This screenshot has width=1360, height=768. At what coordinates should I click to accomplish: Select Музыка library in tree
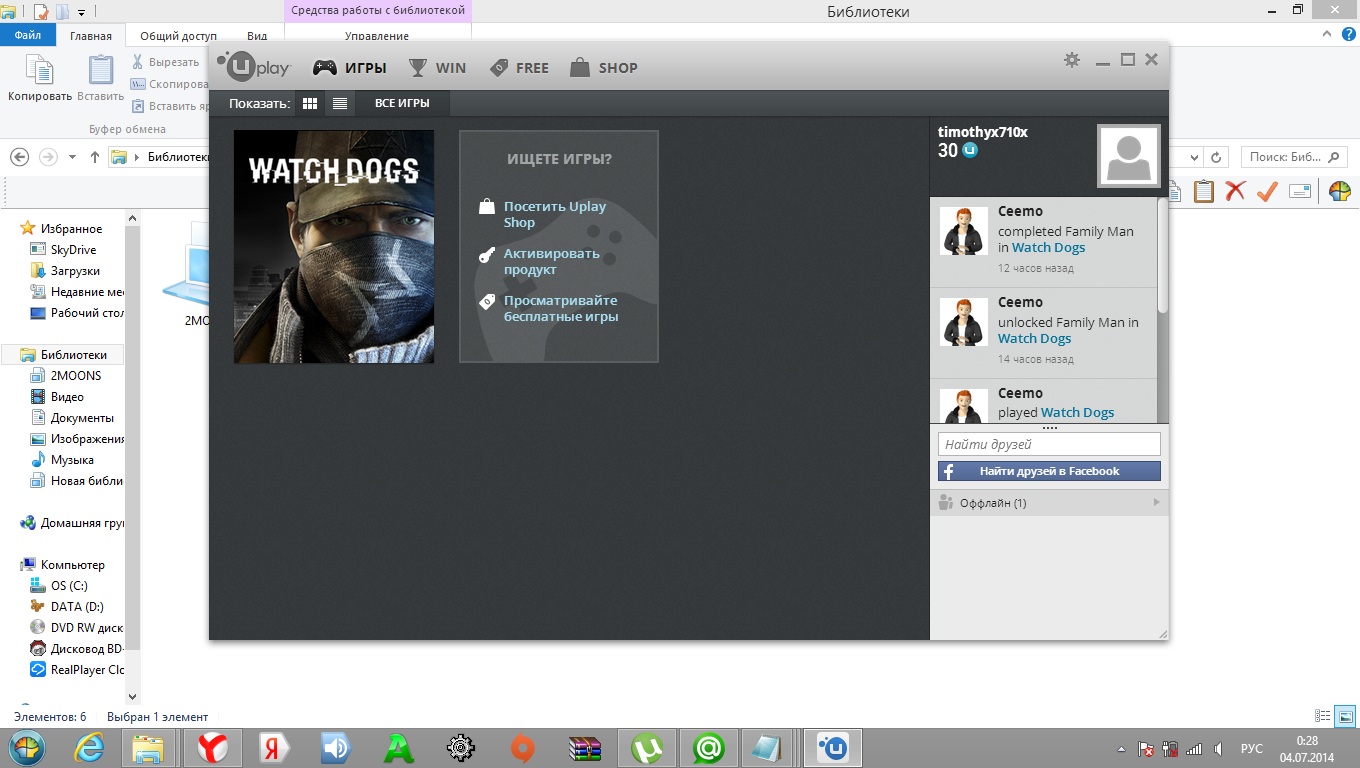62,460
